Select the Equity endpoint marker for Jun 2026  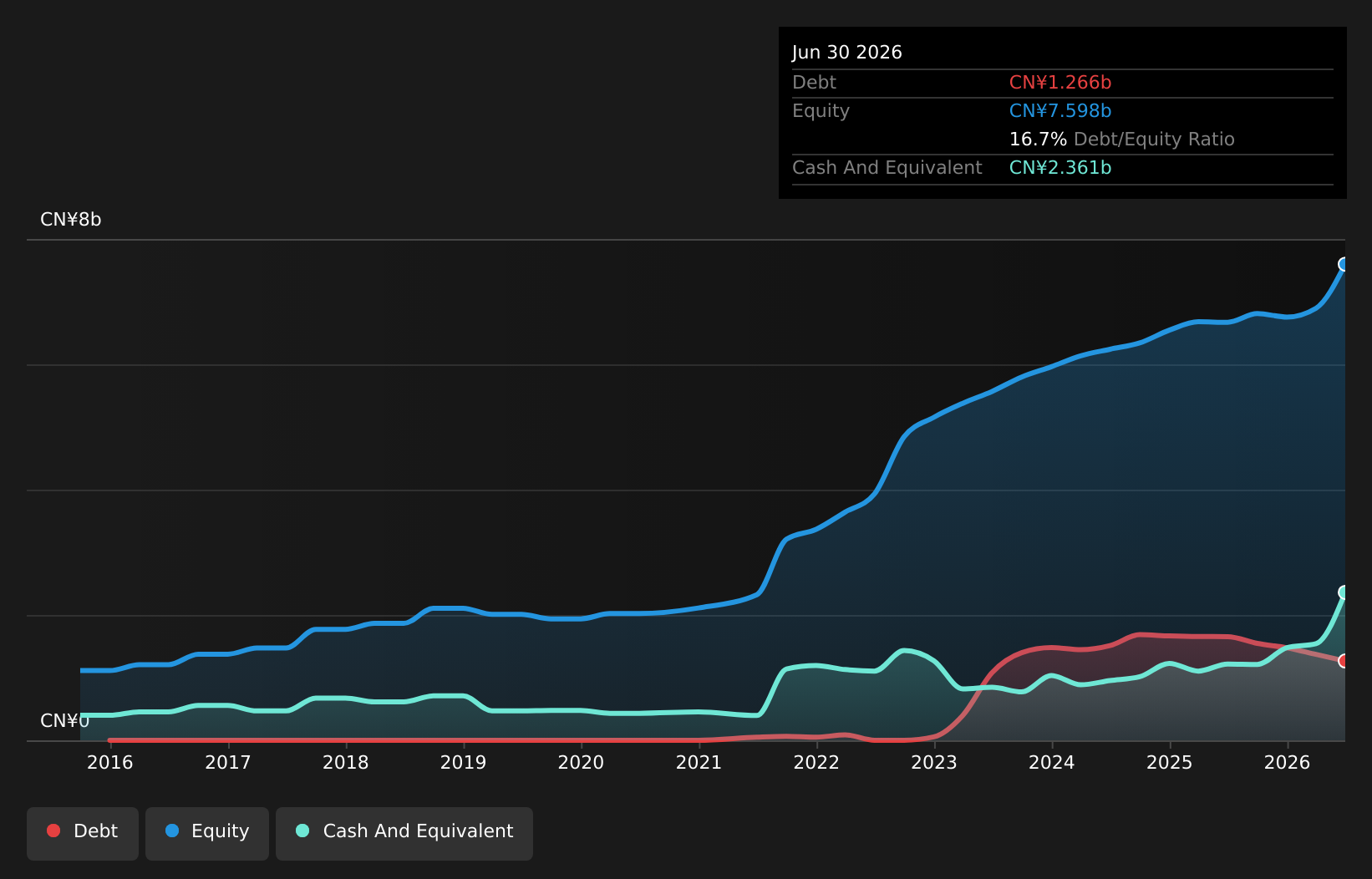(x=1344, y=264)
